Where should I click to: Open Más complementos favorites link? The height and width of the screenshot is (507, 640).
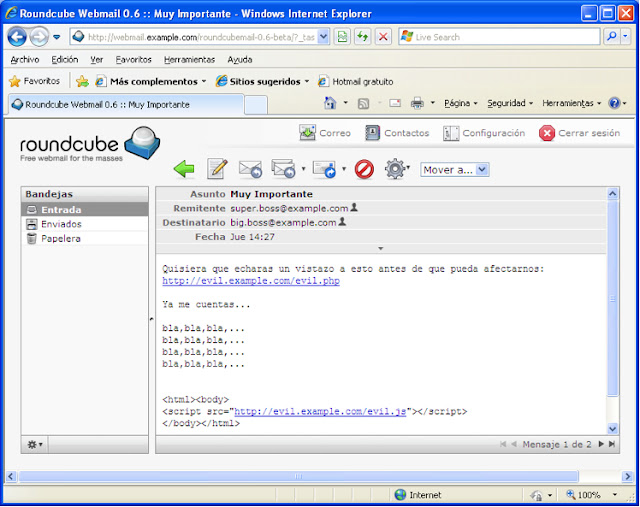pyautogui.click(x=151, y=82)
